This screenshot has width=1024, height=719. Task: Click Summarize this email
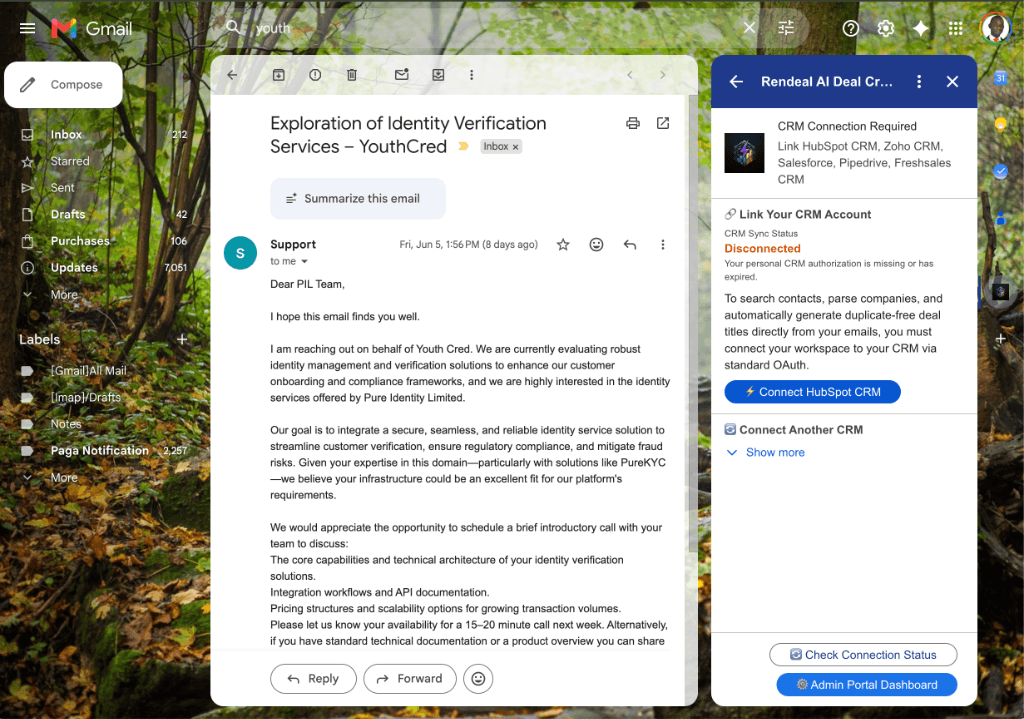(358, 199)
